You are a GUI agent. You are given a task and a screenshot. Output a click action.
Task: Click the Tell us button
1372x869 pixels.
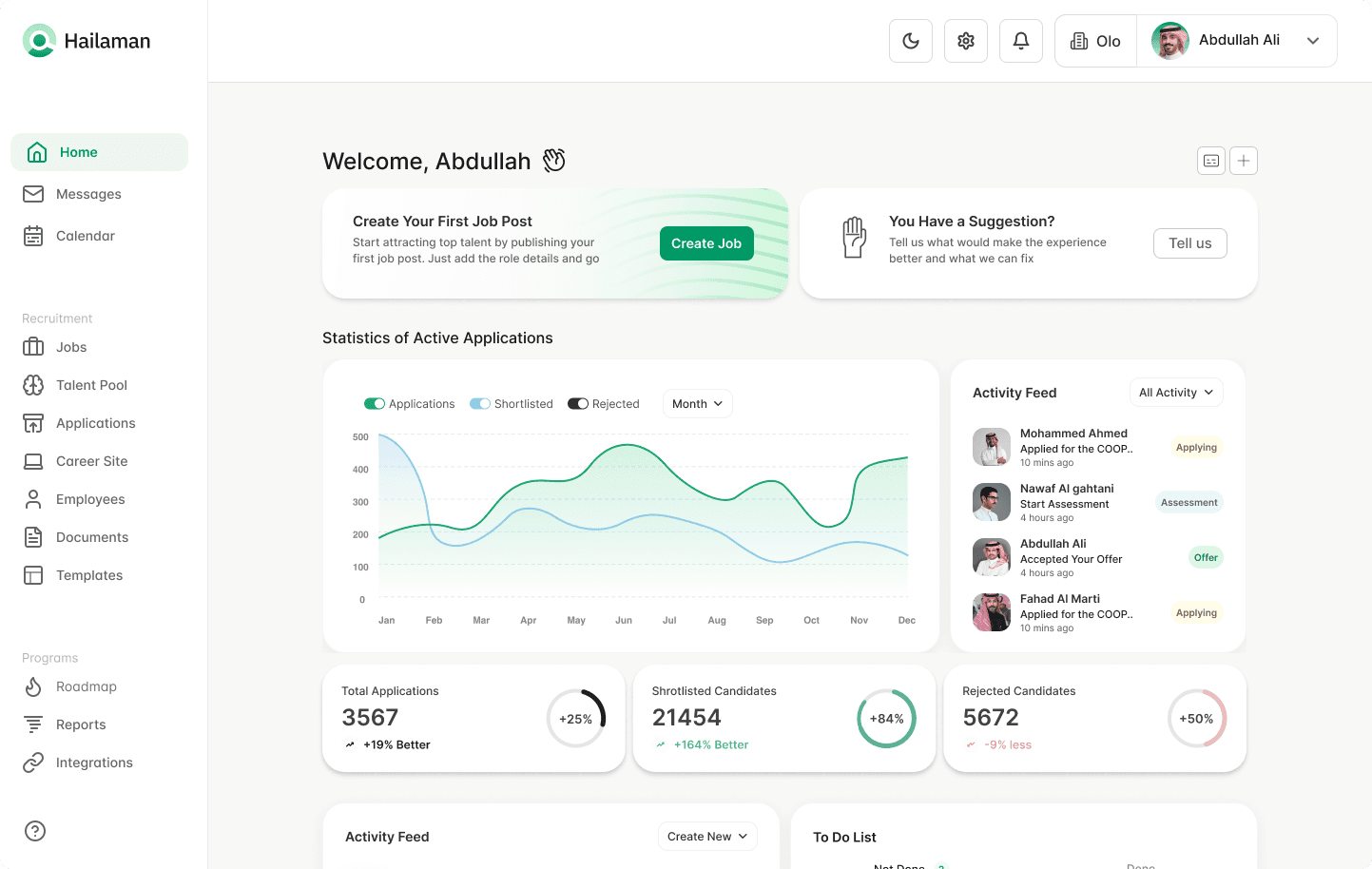click(1190, 243)
